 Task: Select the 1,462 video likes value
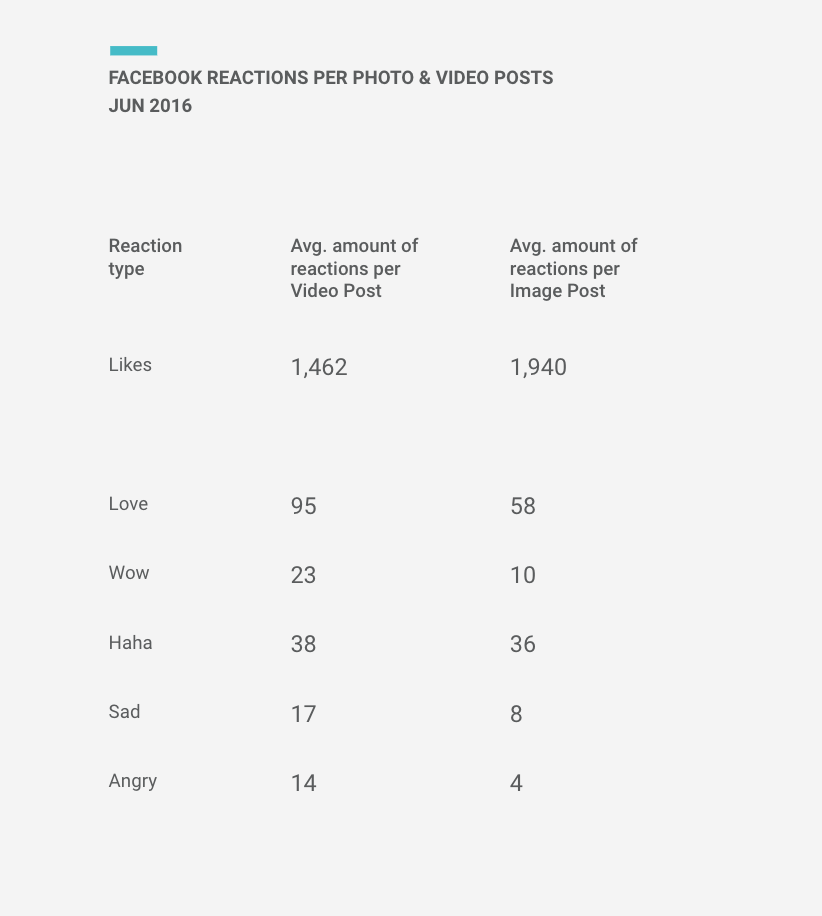(x=319, y=367)
